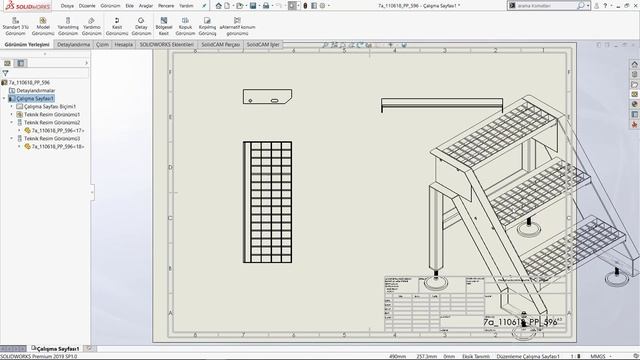Collapse Çalışma Sayfası1 tree node
This screenshot has height=360, width=640.
pos(4,98)
